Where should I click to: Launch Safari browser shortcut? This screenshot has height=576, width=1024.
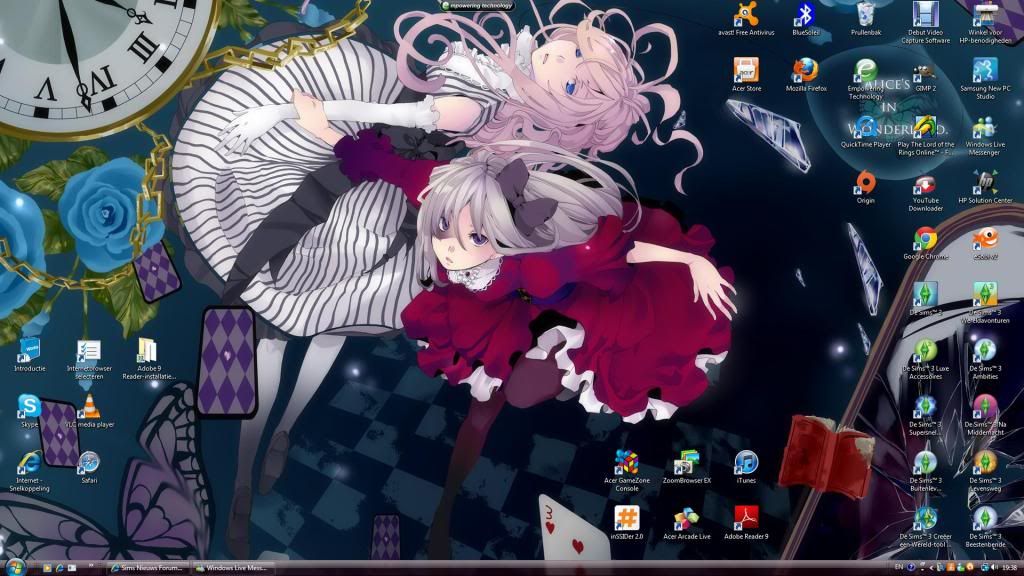89,467
